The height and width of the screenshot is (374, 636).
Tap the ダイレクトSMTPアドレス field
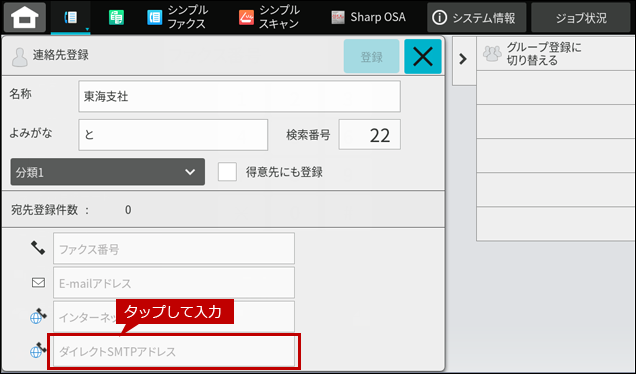tap(174, 351)
